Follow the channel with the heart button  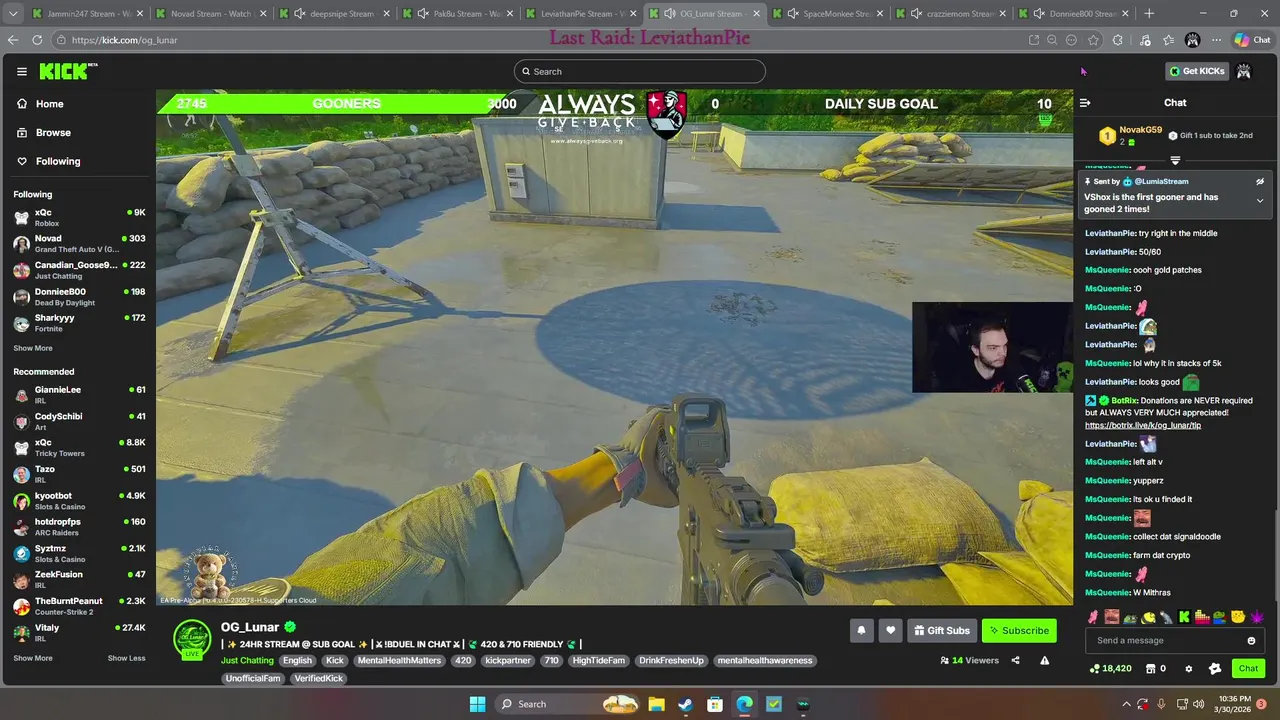pos(890,631)
